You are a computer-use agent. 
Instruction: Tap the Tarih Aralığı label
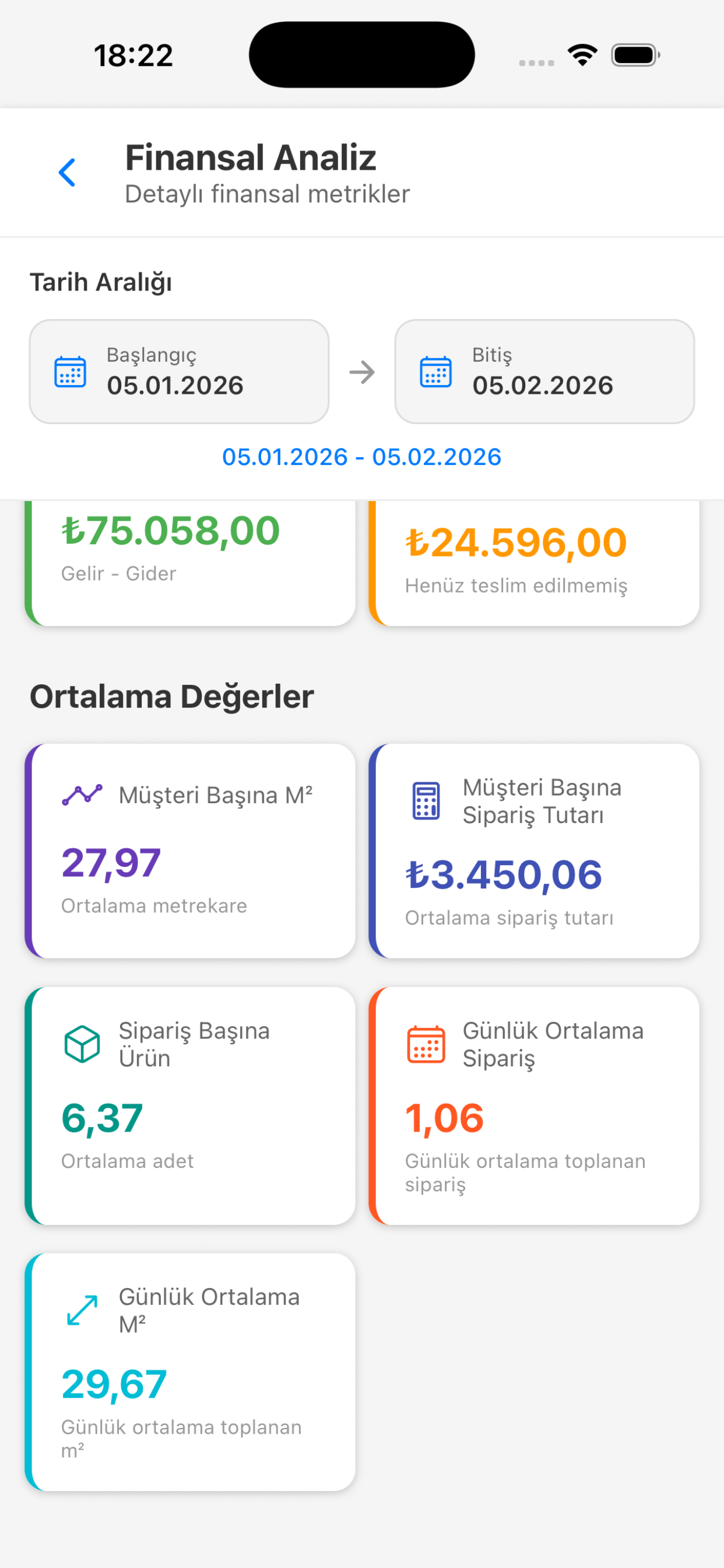[x=101, y=282]
